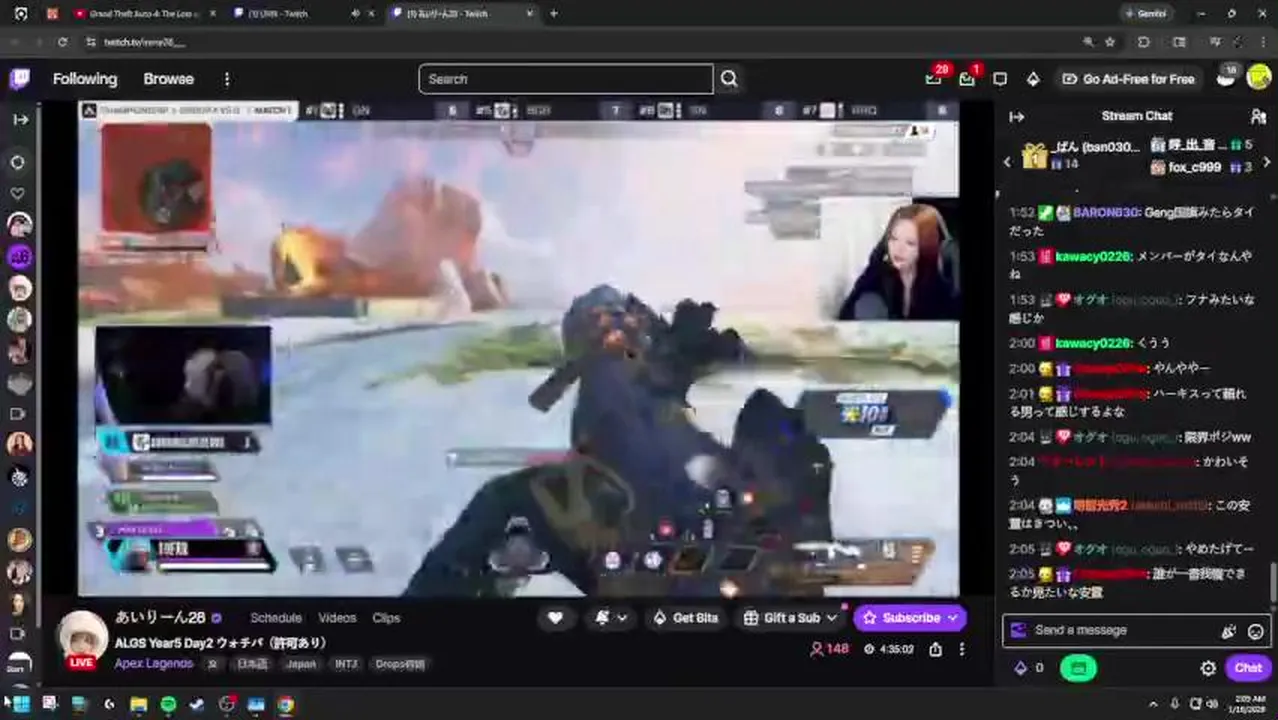Open the Prime loot crown icon with badge 28
This screenshot has height=720, width=1278.
click(934, 79)
